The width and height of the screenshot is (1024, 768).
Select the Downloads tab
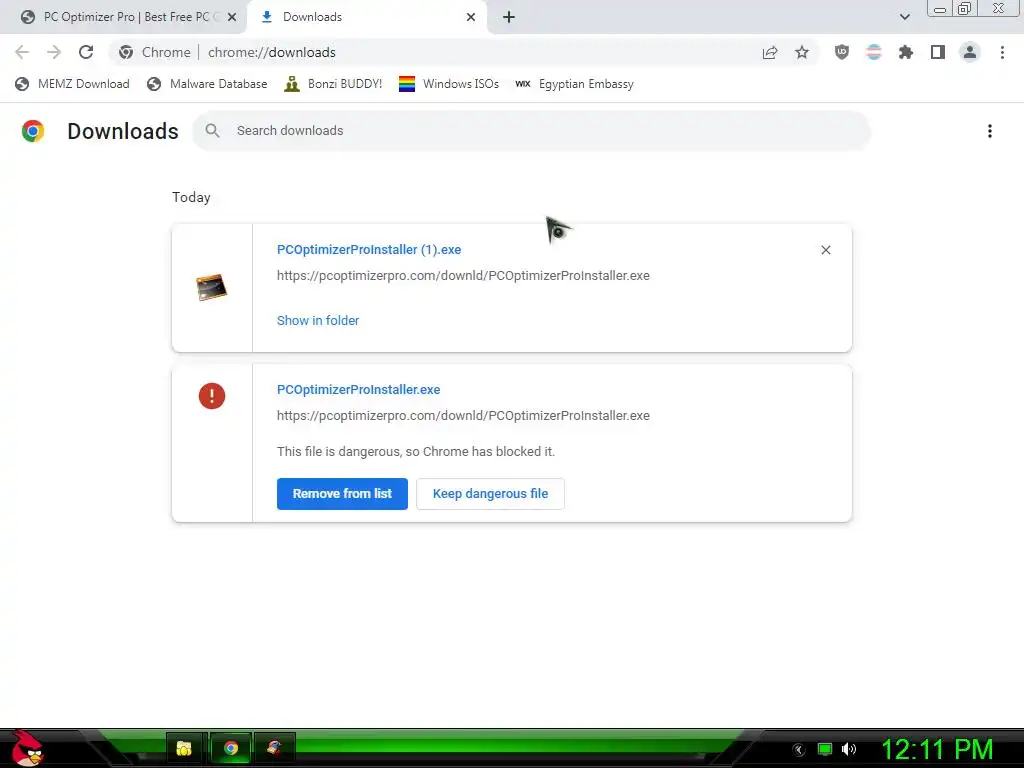pos(367,17)
